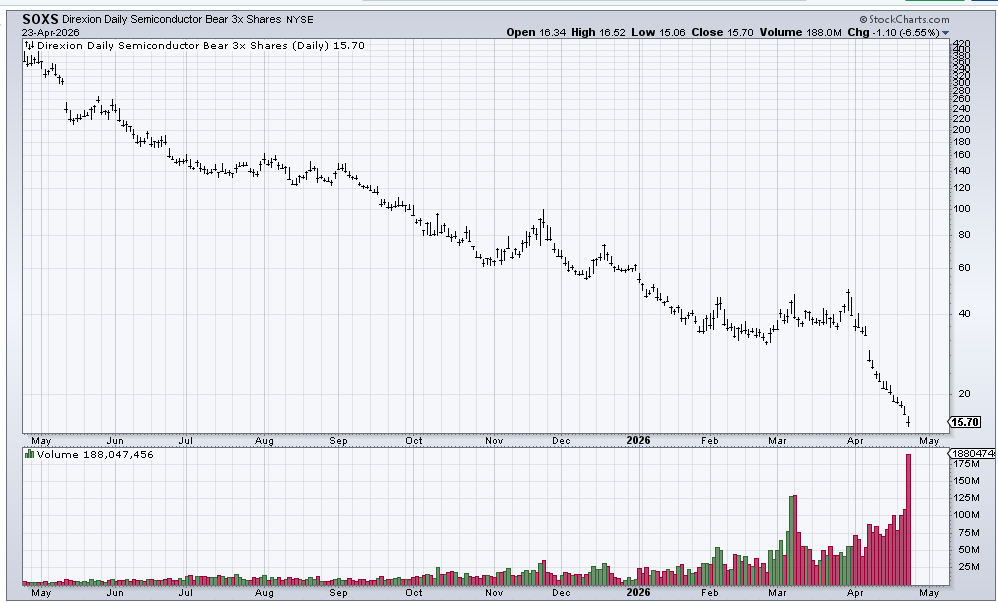Click the 100 price axis label
The width and height of the screenshot is (998, 602).
[x=962, y=209]
